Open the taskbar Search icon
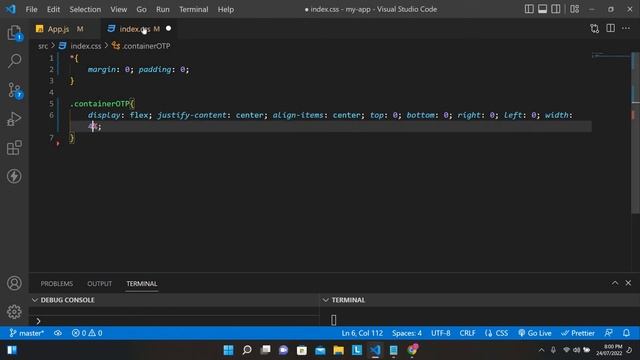Screen dimensions: 640x360 coord(247,350)
